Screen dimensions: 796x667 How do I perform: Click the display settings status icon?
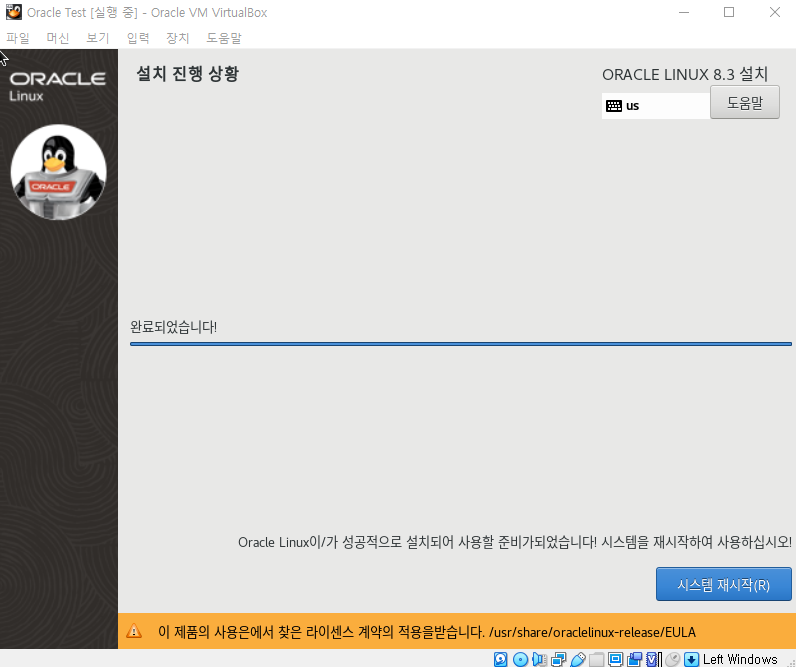(x=615, y=659)
